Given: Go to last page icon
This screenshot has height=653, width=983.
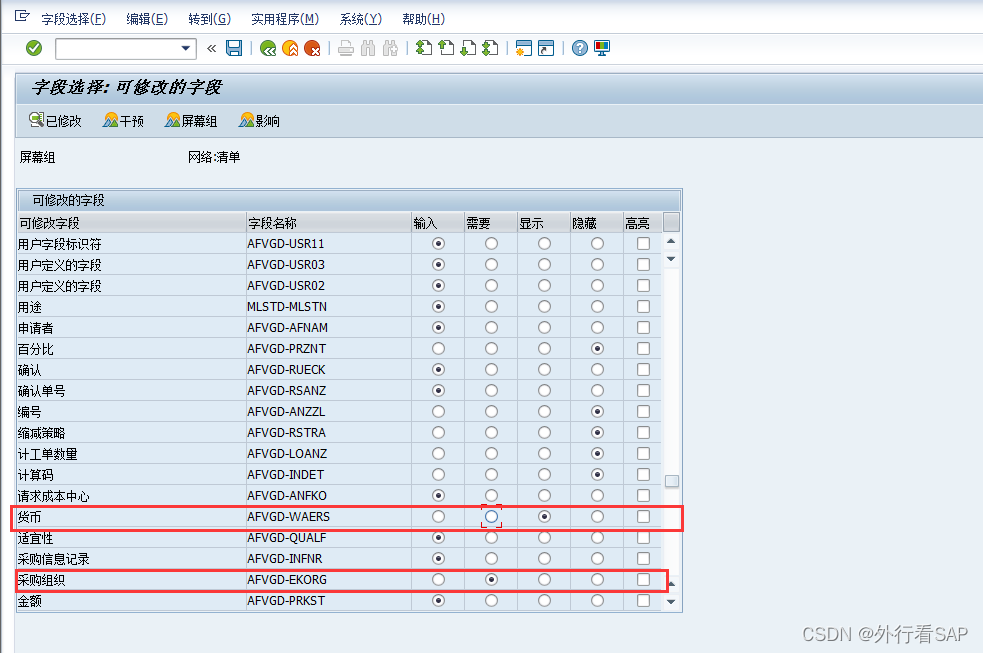Looking at the screenshot, I should 490,48.
